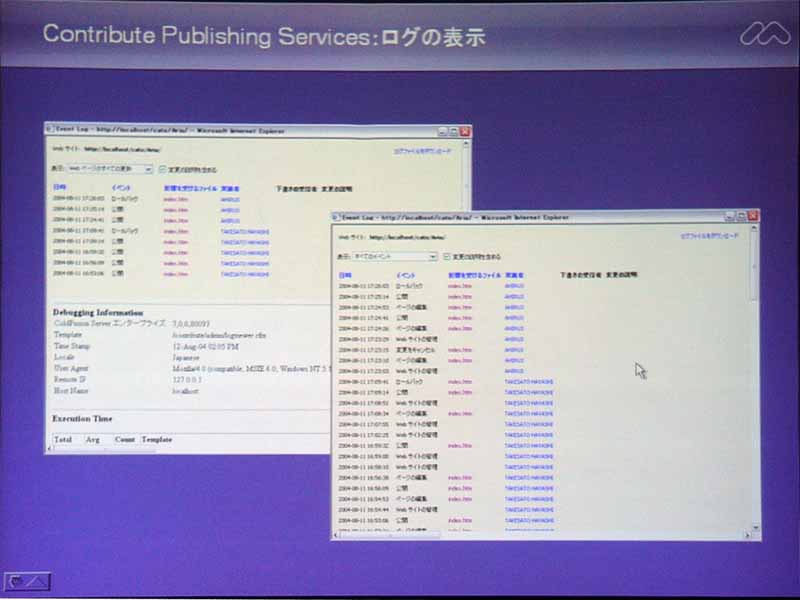Maximize the front Event Log window

(x=741, y=217)
